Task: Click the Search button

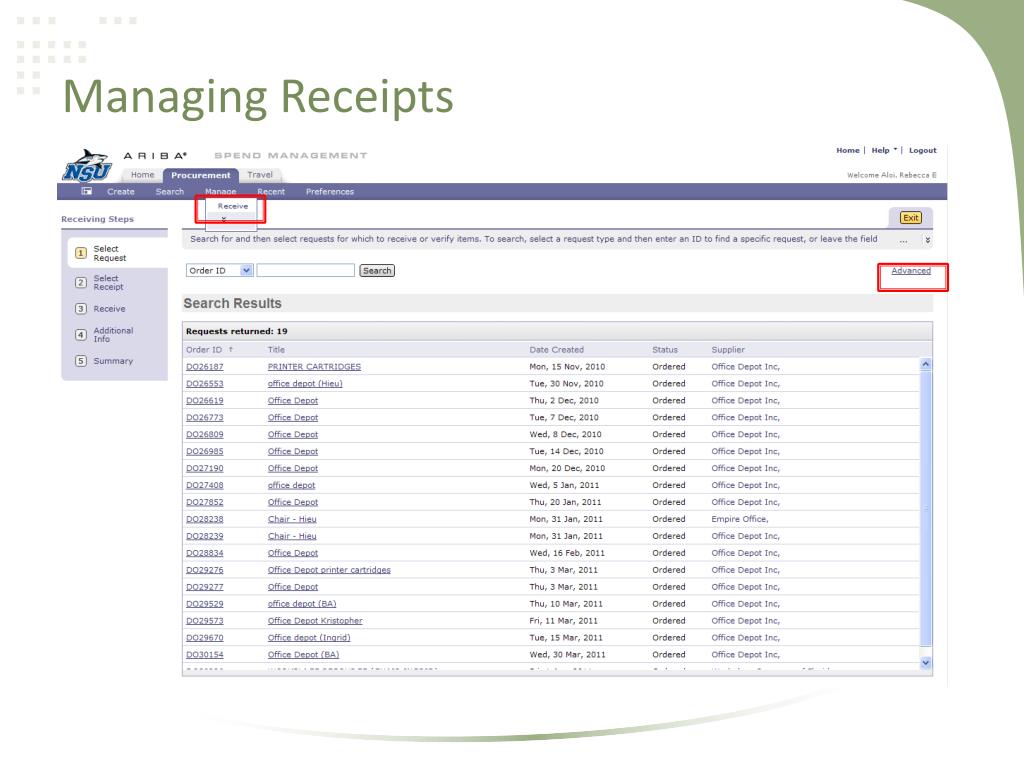Action: (377, 270)
